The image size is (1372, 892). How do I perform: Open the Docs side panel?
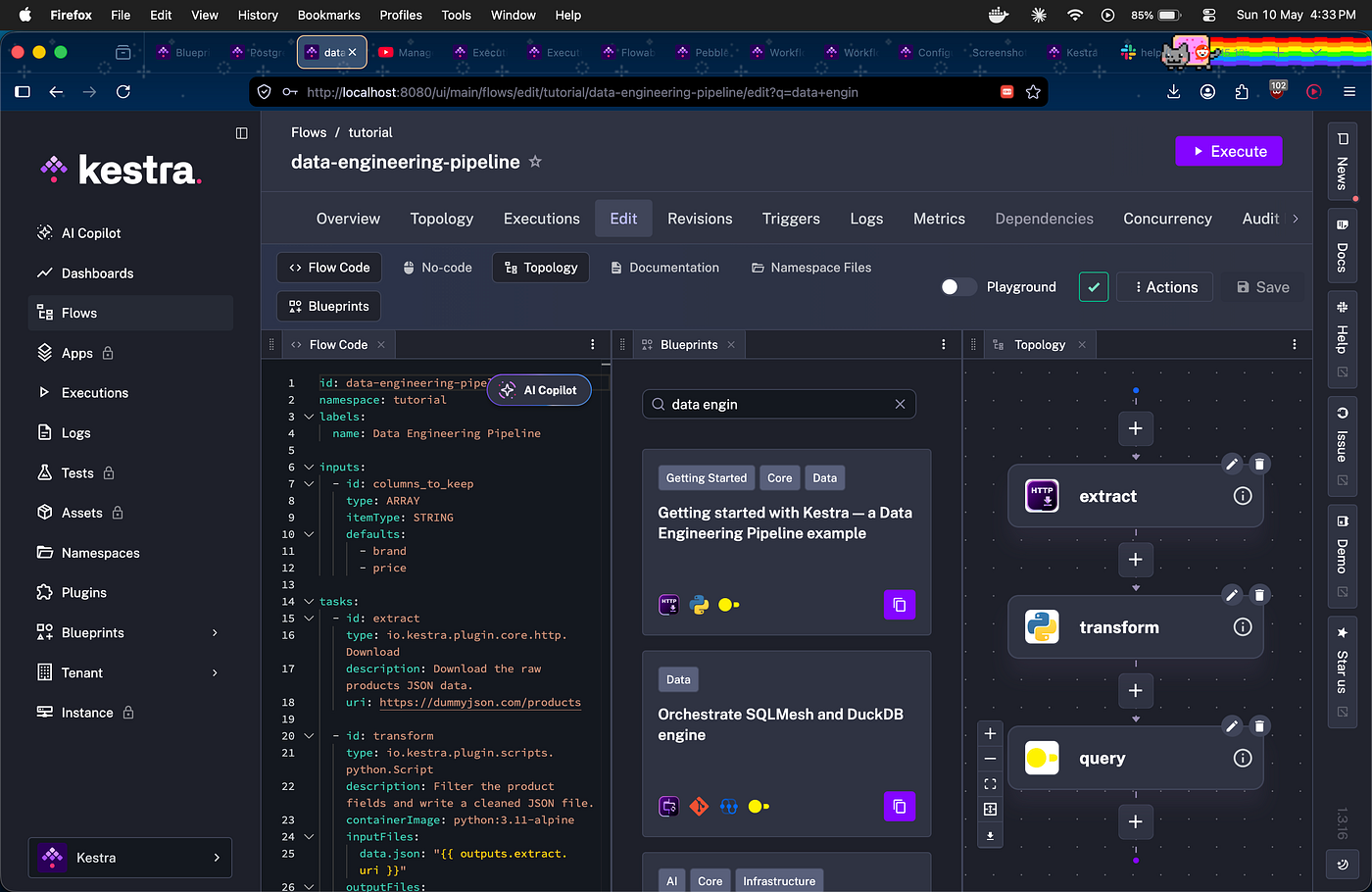pos(1343,247)
